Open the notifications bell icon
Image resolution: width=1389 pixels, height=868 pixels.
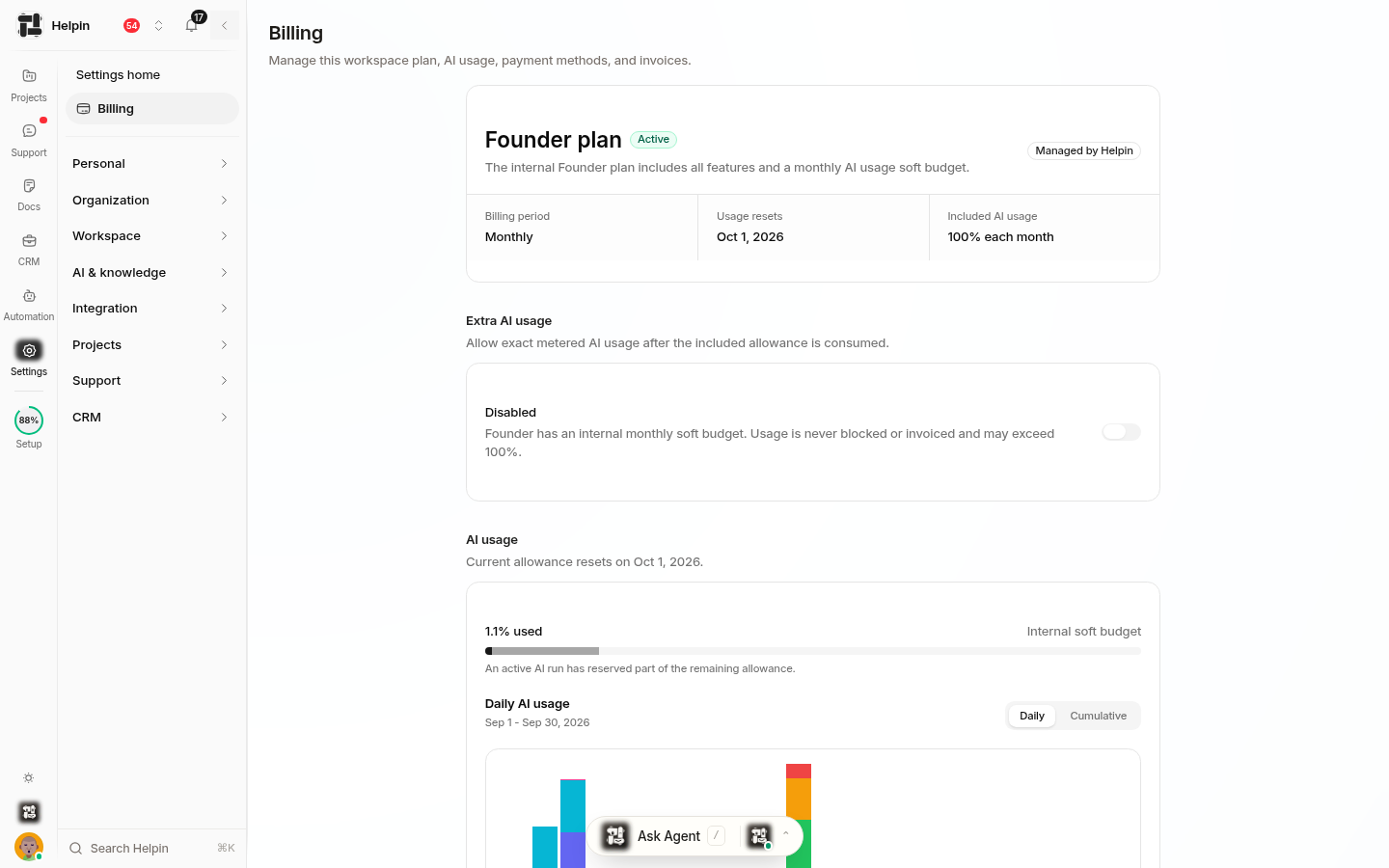(191, 26)
